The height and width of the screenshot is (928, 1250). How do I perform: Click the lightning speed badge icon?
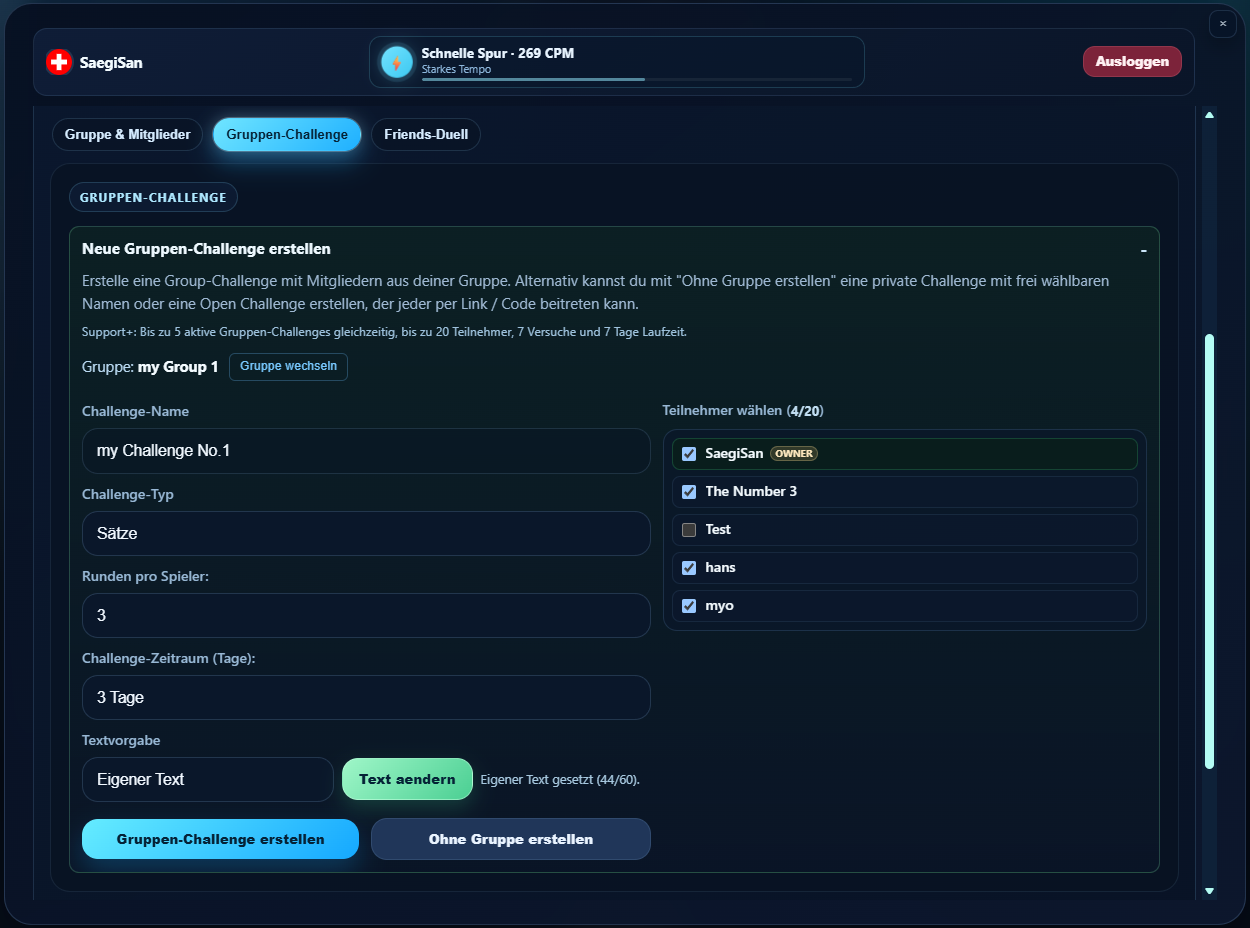tap(397, 62)
